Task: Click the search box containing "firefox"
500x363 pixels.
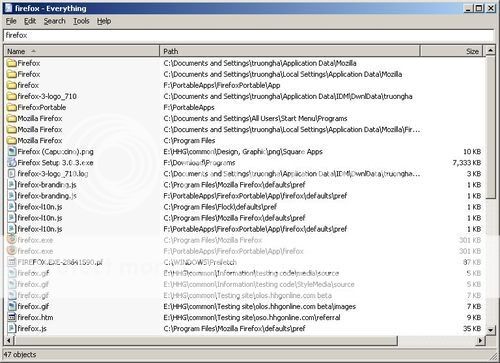Action: 248,35
